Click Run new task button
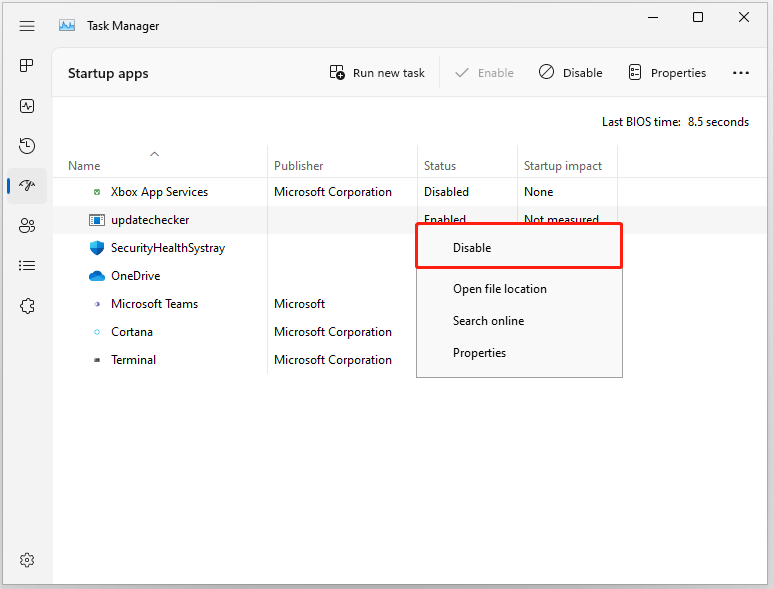The height and width of the screenshot is (589, 773). (377, 73)
